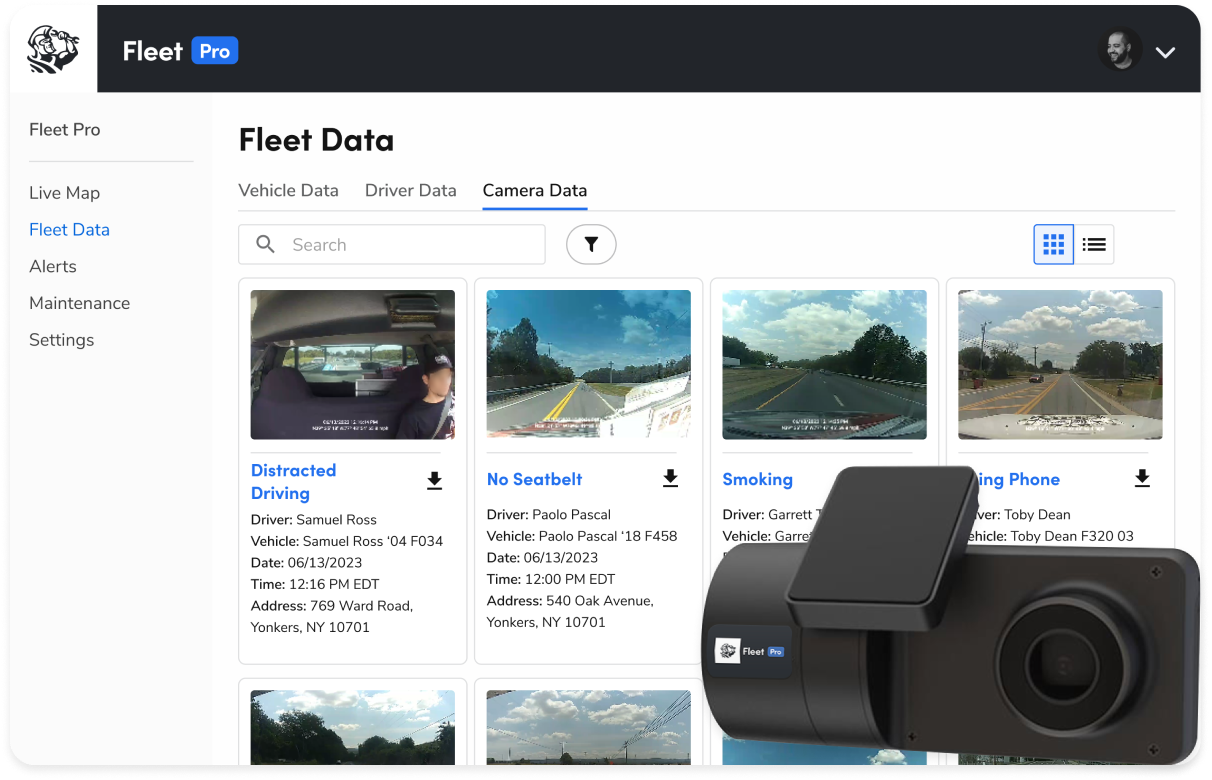The image size is (1212, 780).
Task: Navigate to the Alerts section
Action: point(52,266)
